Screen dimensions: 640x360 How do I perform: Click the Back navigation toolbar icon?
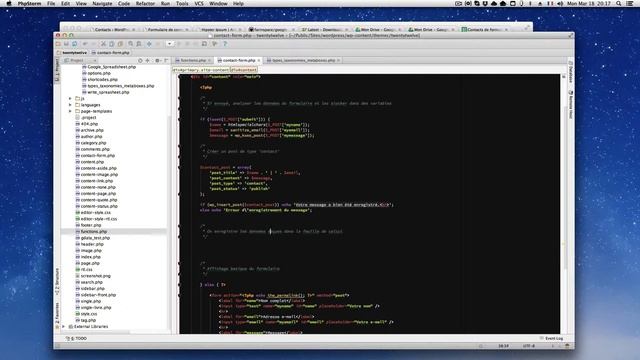(149, 44)
